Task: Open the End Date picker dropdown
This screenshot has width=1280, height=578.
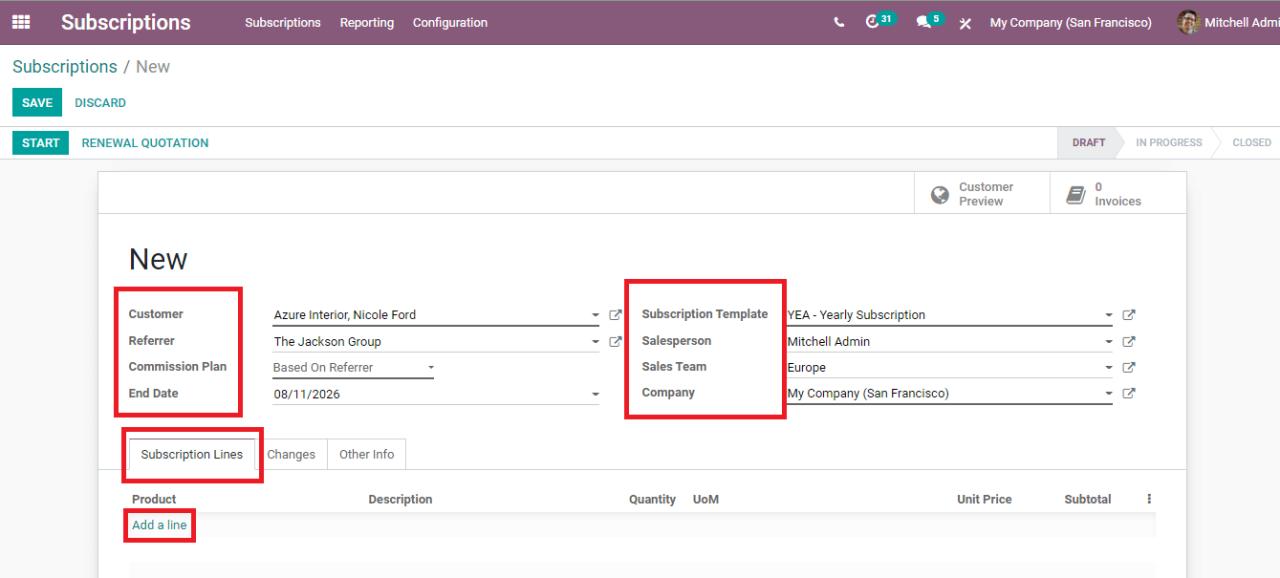Action: pos(596,394)
